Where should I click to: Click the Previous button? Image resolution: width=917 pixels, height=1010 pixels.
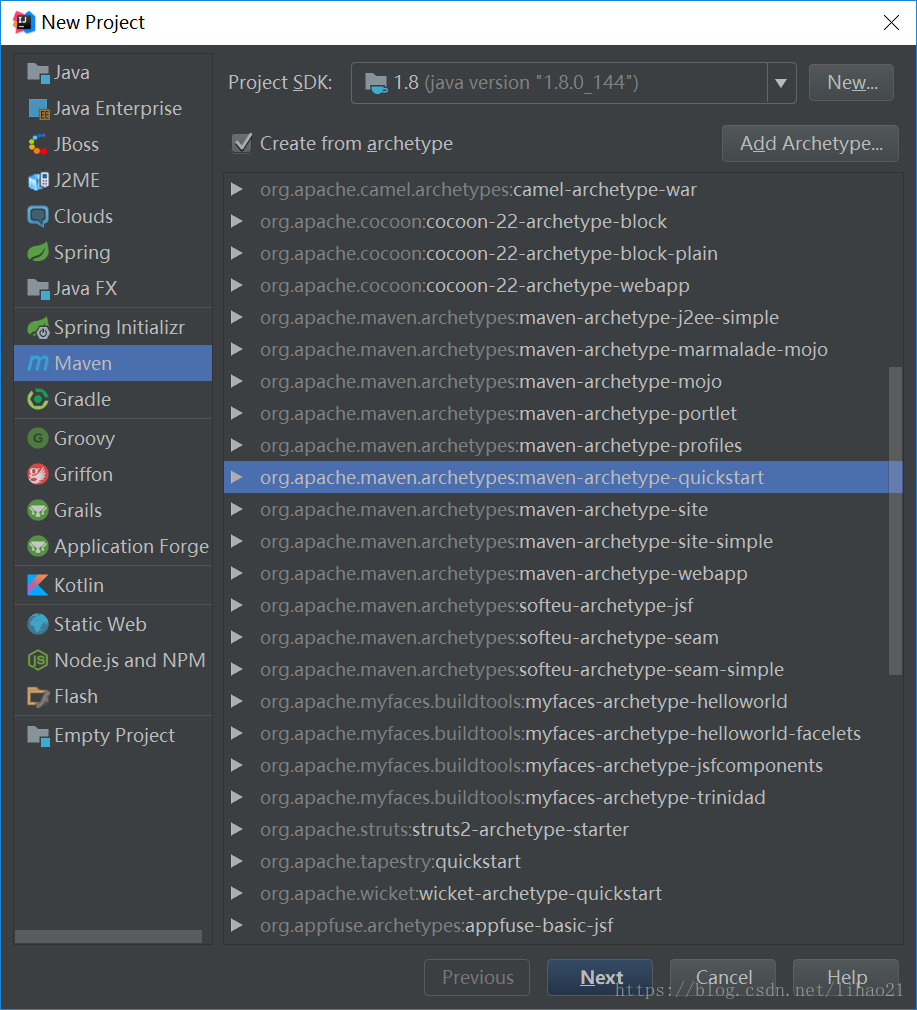pyautogui.click(x=477, y=977)
